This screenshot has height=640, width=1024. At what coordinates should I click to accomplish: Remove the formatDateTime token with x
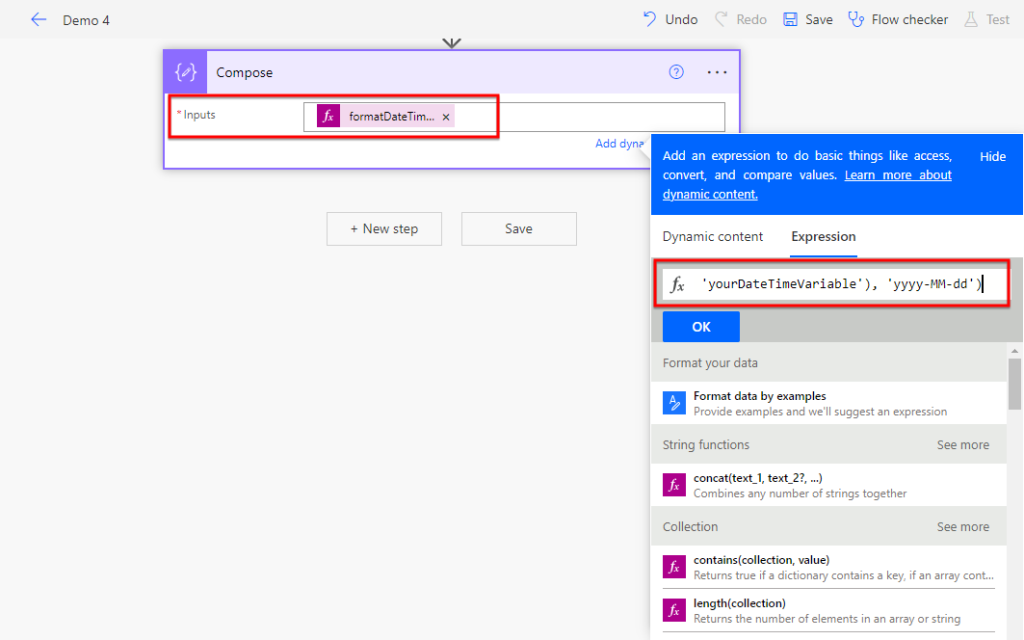coord(446,117)
